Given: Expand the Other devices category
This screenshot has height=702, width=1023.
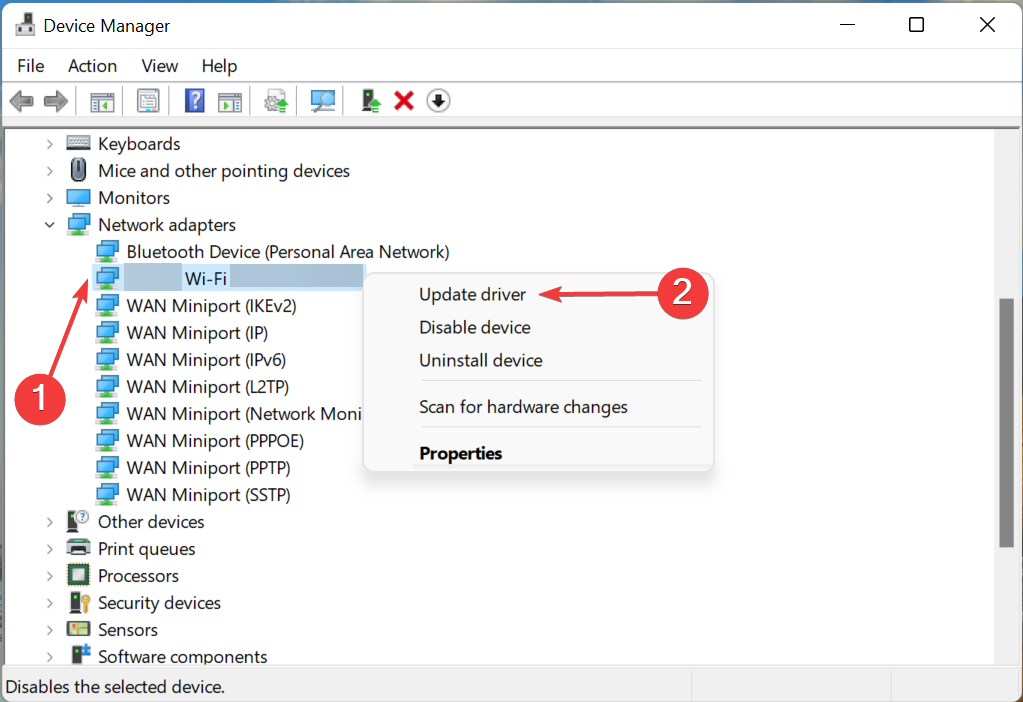Looking at the screenshot, I should 50,522.
